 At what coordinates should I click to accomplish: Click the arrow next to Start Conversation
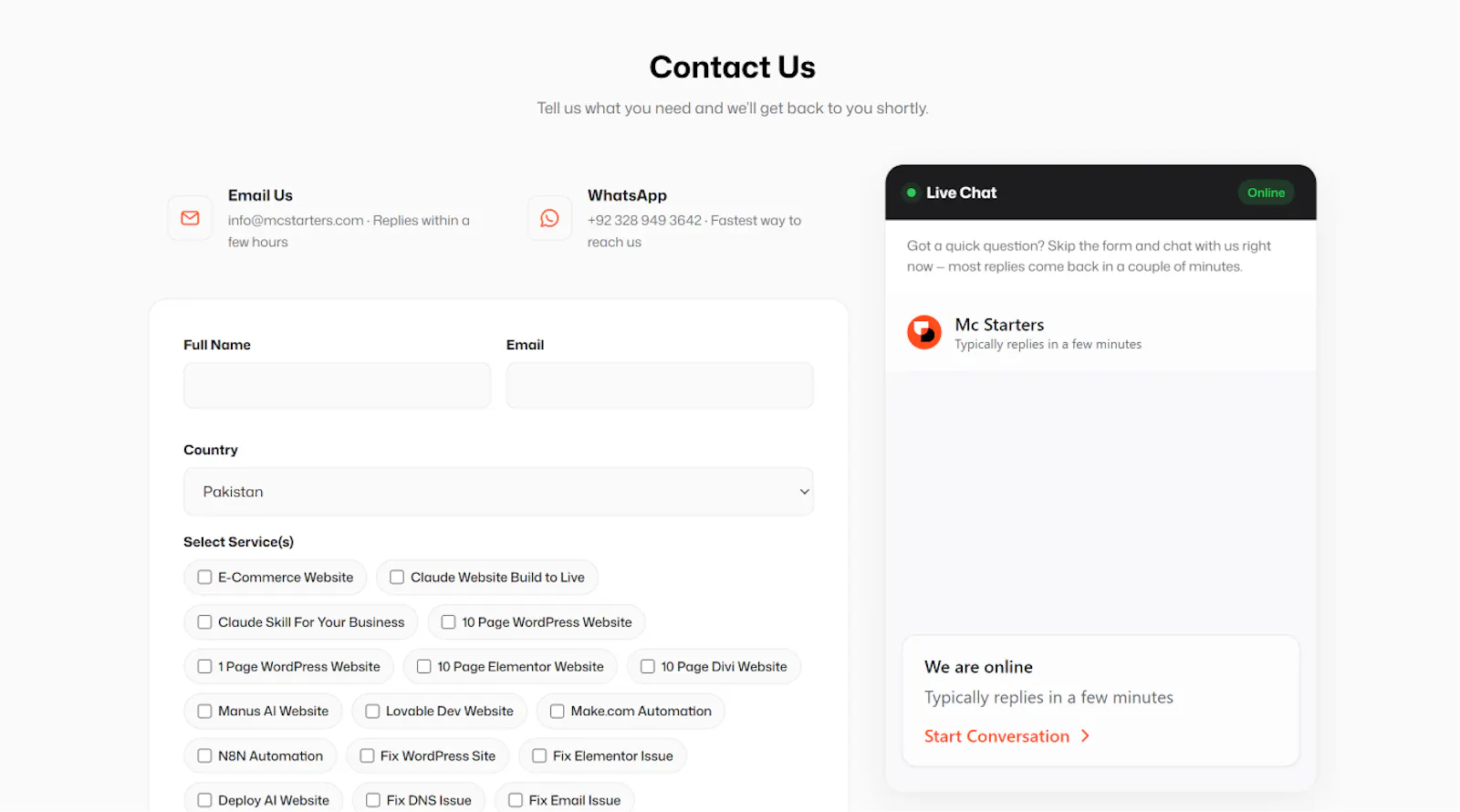1085,736
